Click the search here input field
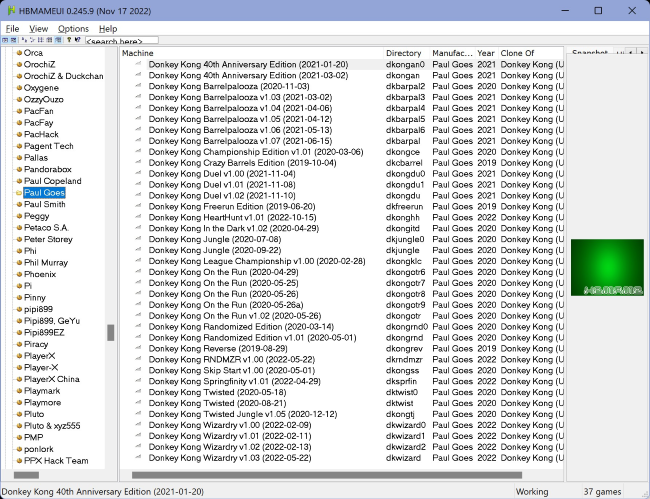Image resolution: width=650 pixels, height=499 pixels. [121, 40]
